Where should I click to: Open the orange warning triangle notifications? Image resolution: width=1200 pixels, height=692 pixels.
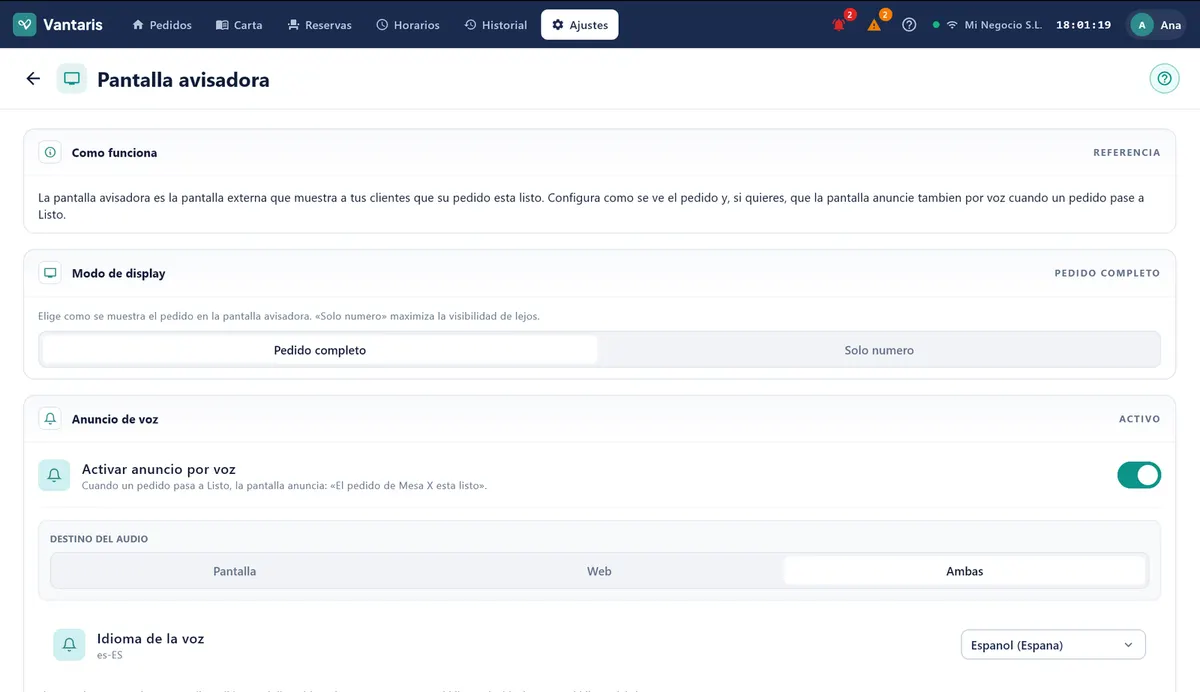click(x=874, y=25)
